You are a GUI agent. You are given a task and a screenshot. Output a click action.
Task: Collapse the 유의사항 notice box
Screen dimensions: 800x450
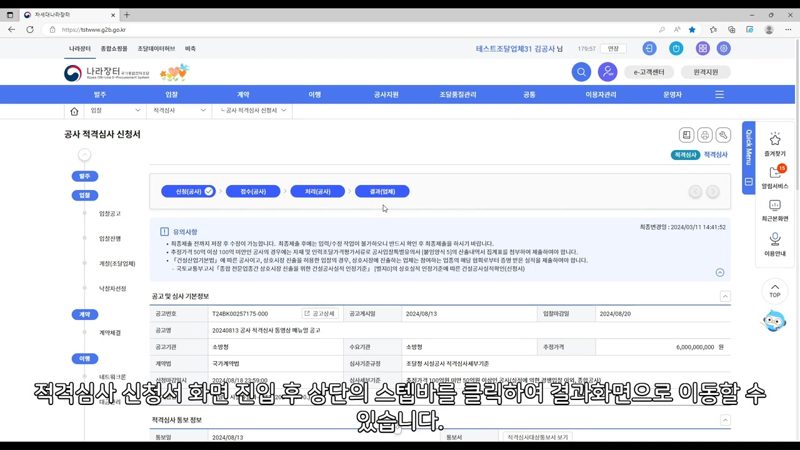tap(720, 272)
